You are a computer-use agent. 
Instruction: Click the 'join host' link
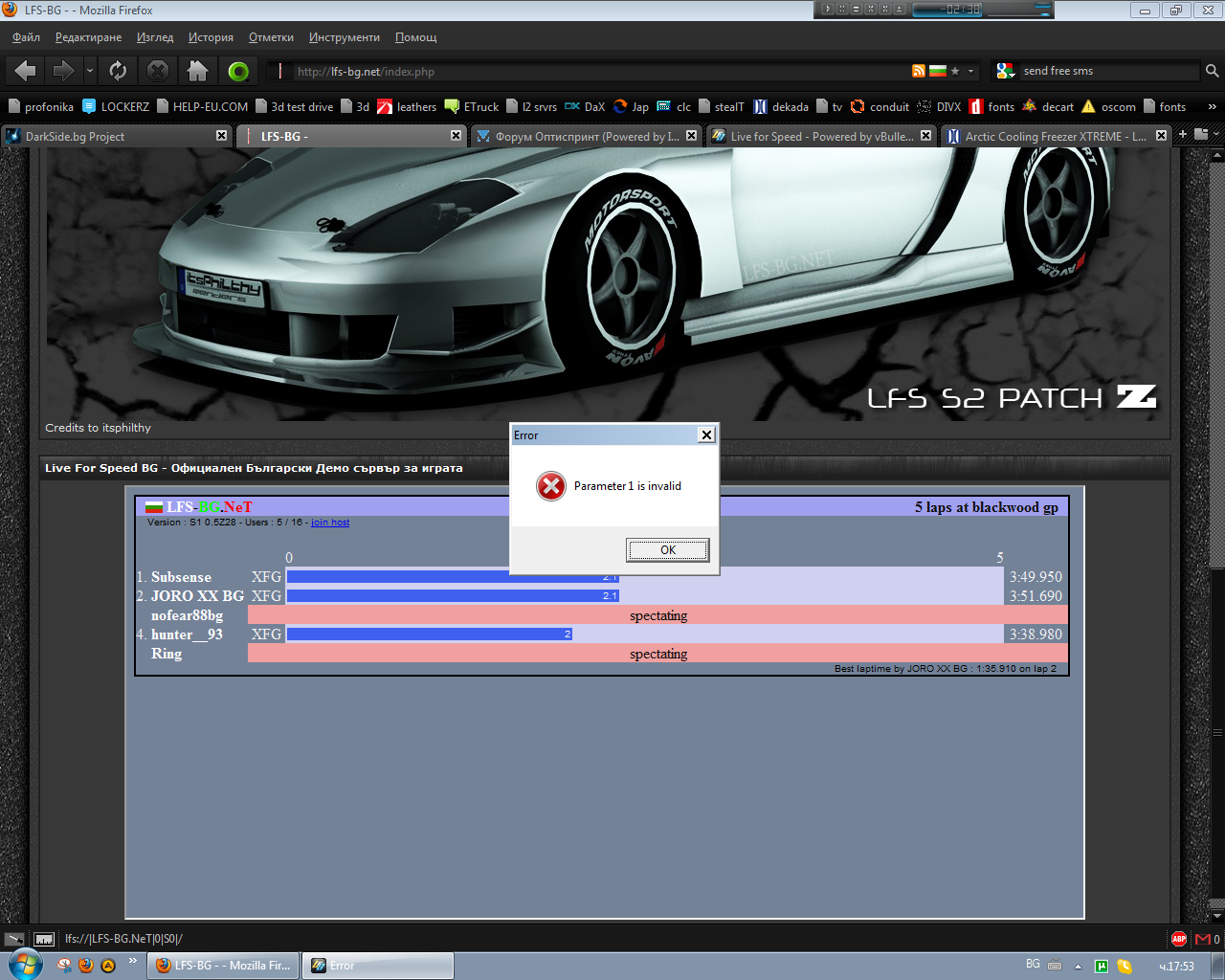pyautogui.click(x=330, y=523)
